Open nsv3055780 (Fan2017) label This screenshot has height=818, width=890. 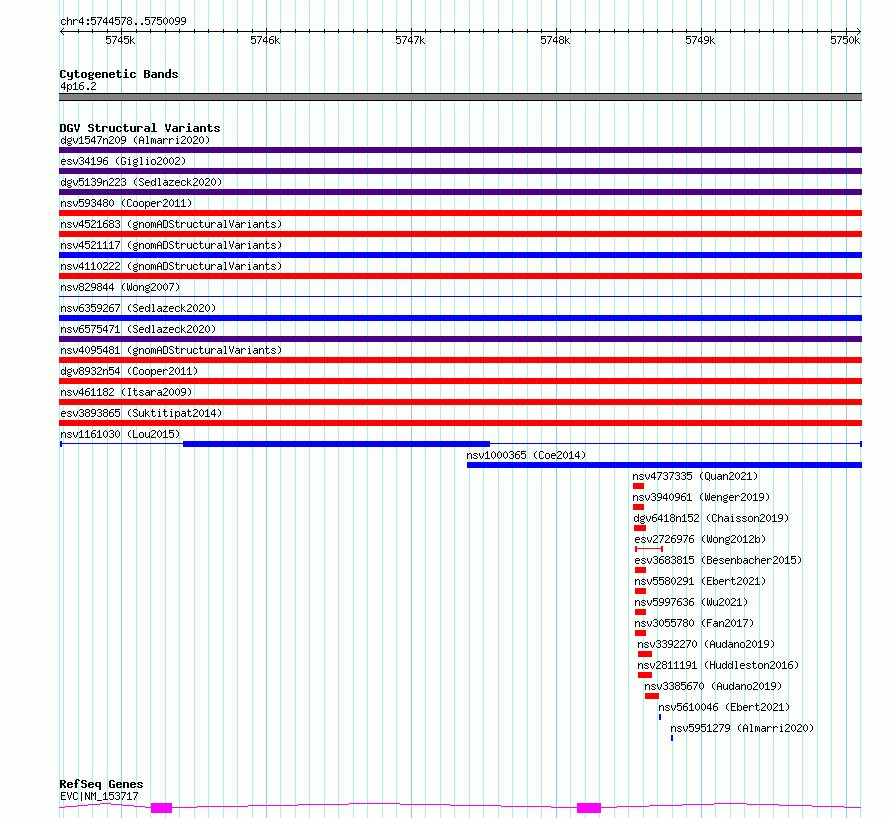[694, 623]
